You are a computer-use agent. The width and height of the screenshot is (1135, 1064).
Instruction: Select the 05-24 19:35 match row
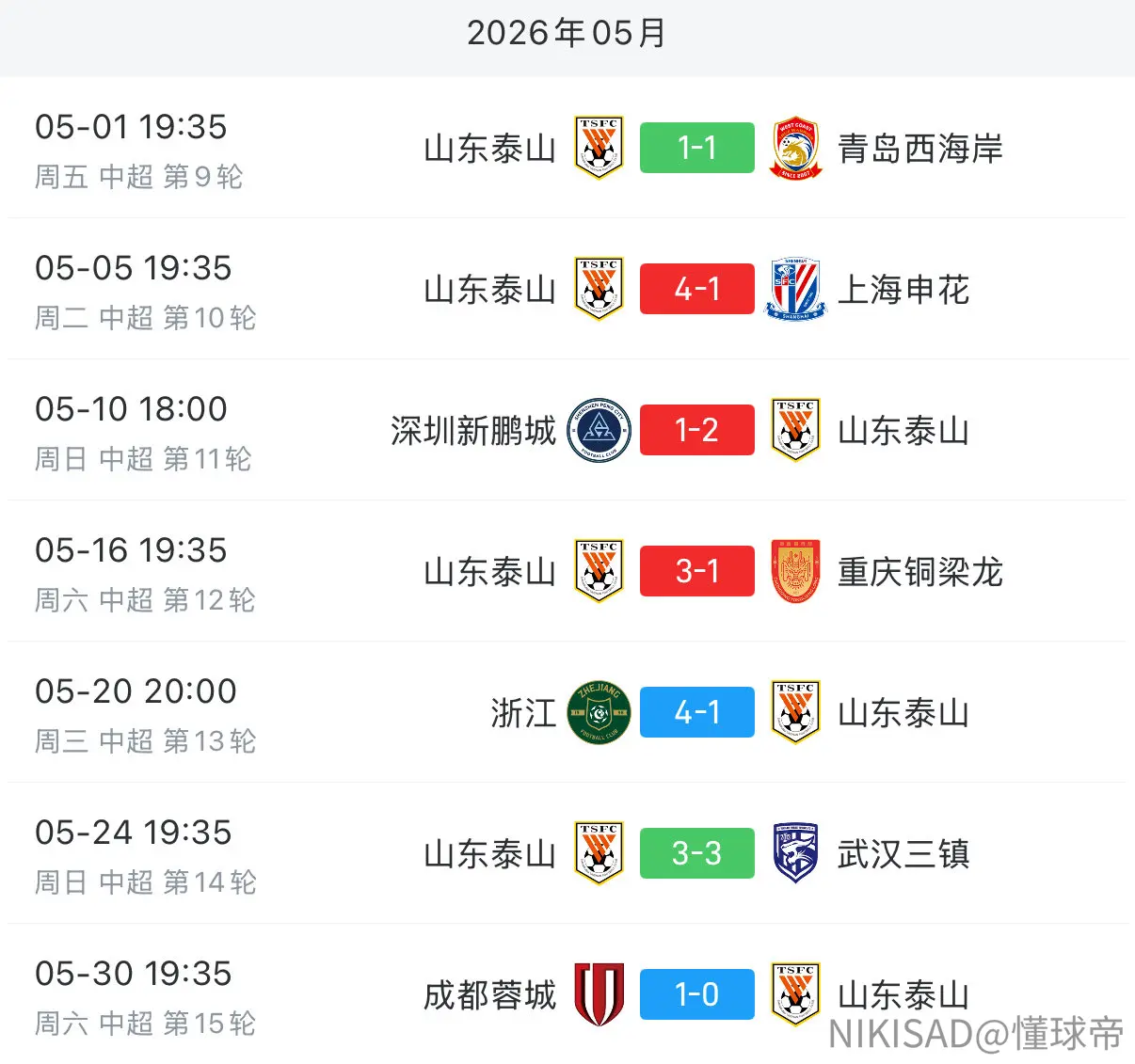(x=567, y=853)
